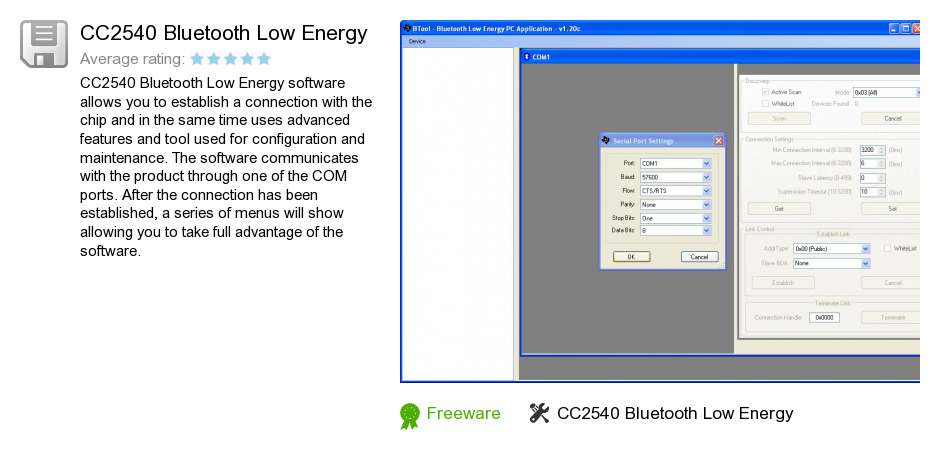Open the Stop Bits dropdown showing One

[676, 218]
